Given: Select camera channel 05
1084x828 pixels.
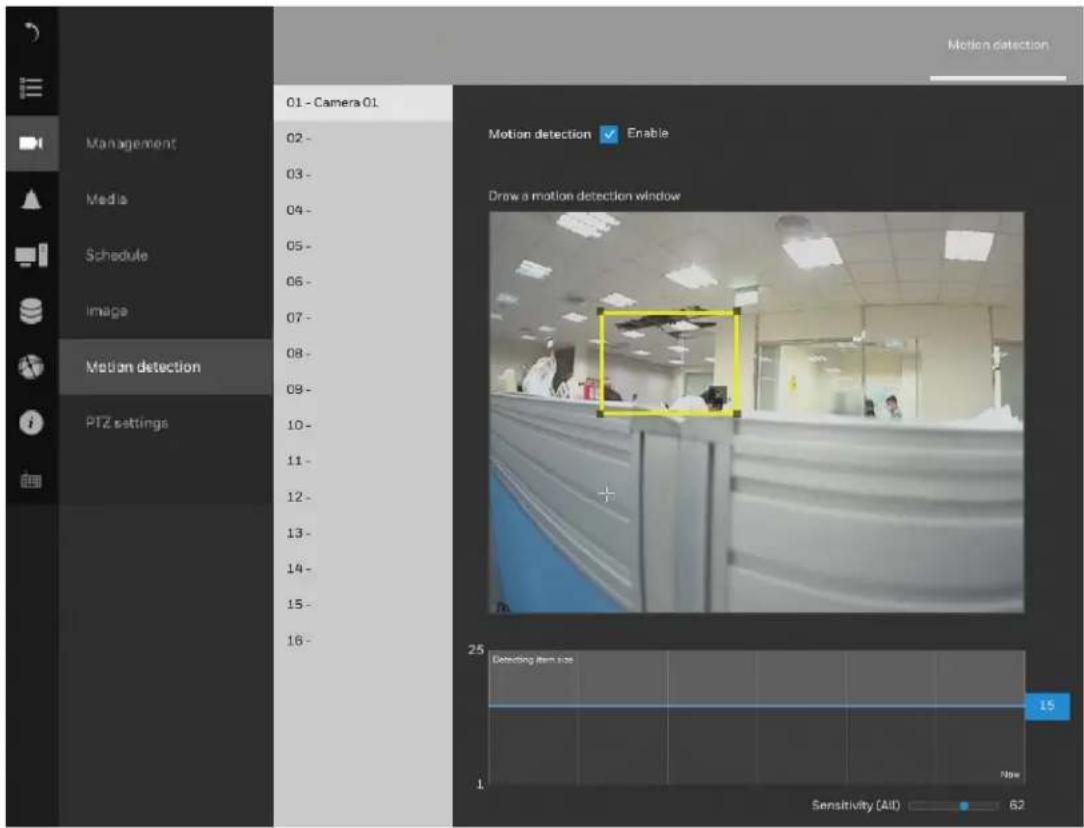Looking at the screenshot, I should point(363,246).
